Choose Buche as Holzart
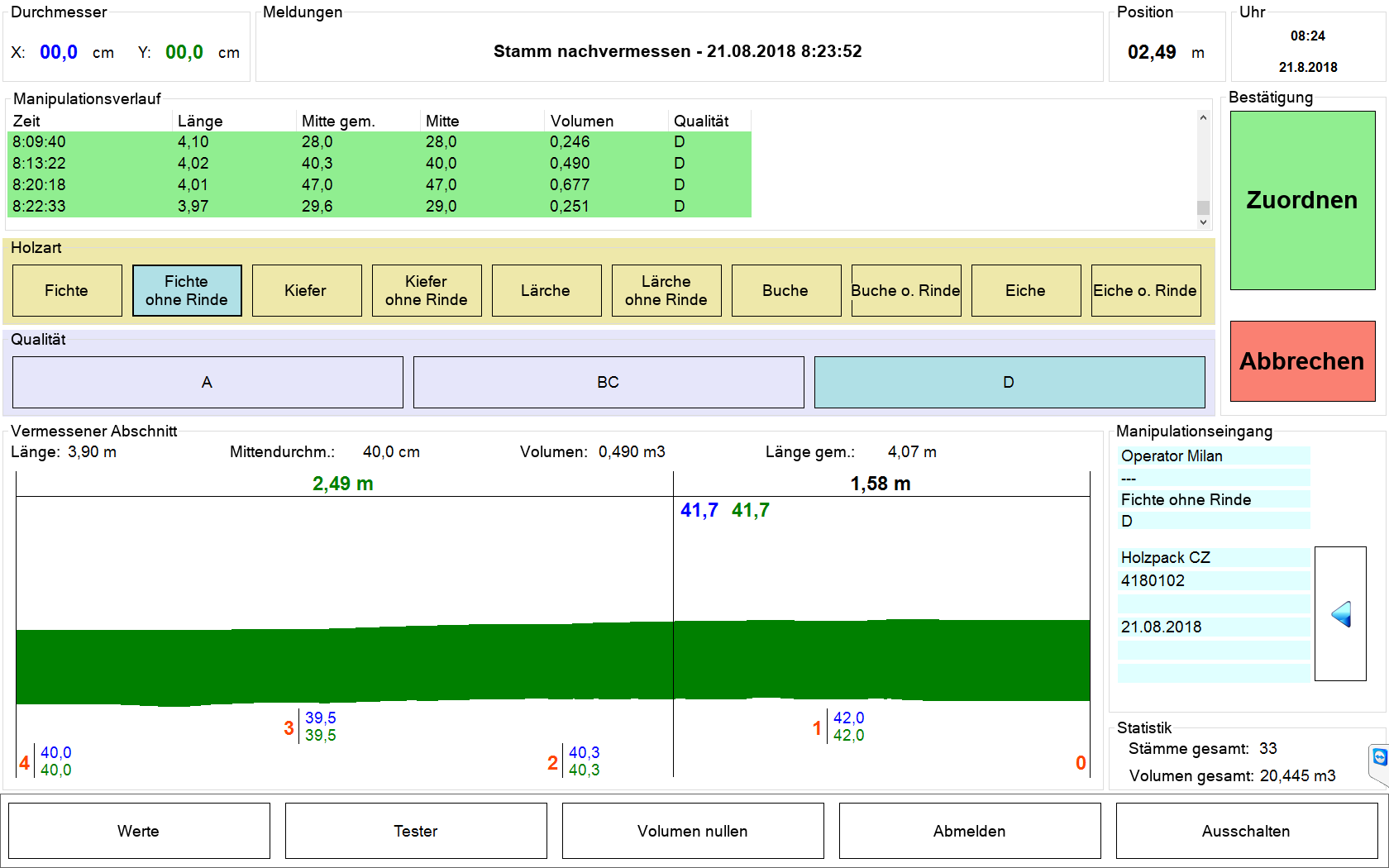The width and height of the screenshot is (1389, 868). coord(786,290)
